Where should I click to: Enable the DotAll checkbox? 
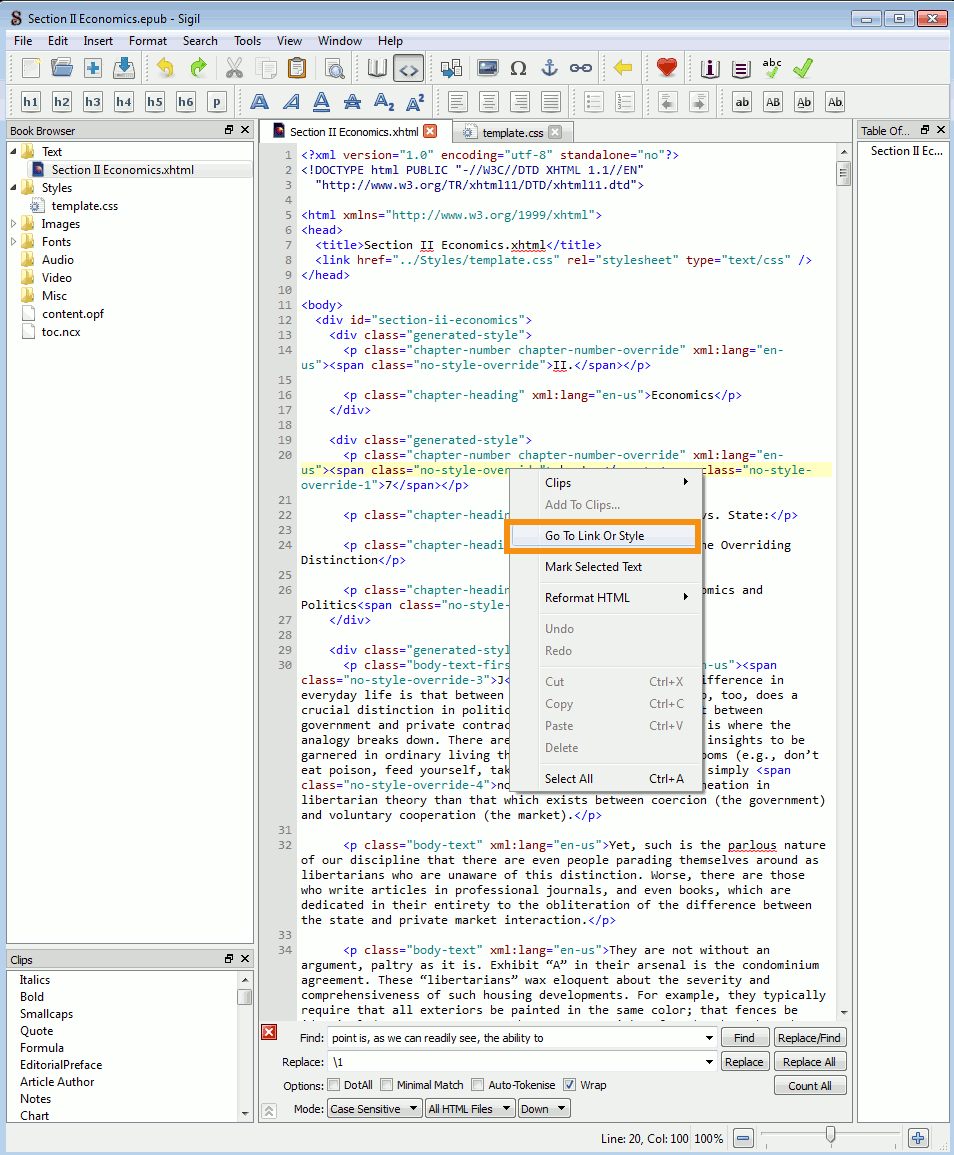pos(334,1085)
